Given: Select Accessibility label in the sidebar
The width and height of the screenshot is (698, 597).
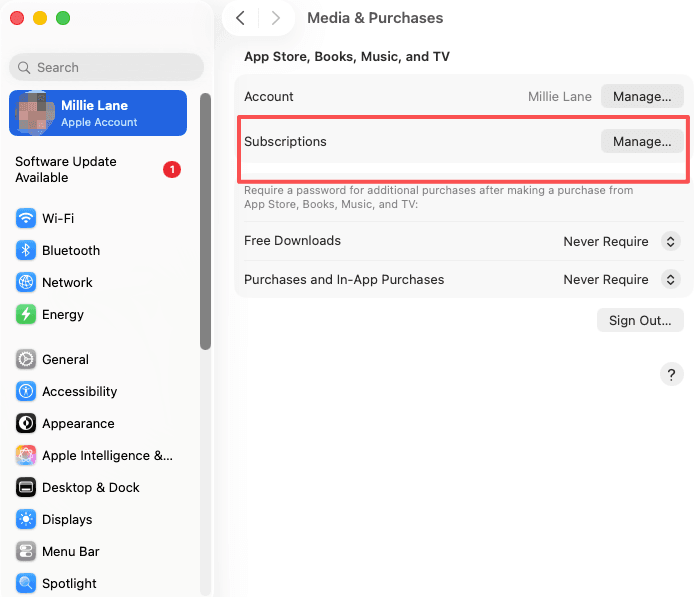Looking at the screenshot, I should click(80, 392).
